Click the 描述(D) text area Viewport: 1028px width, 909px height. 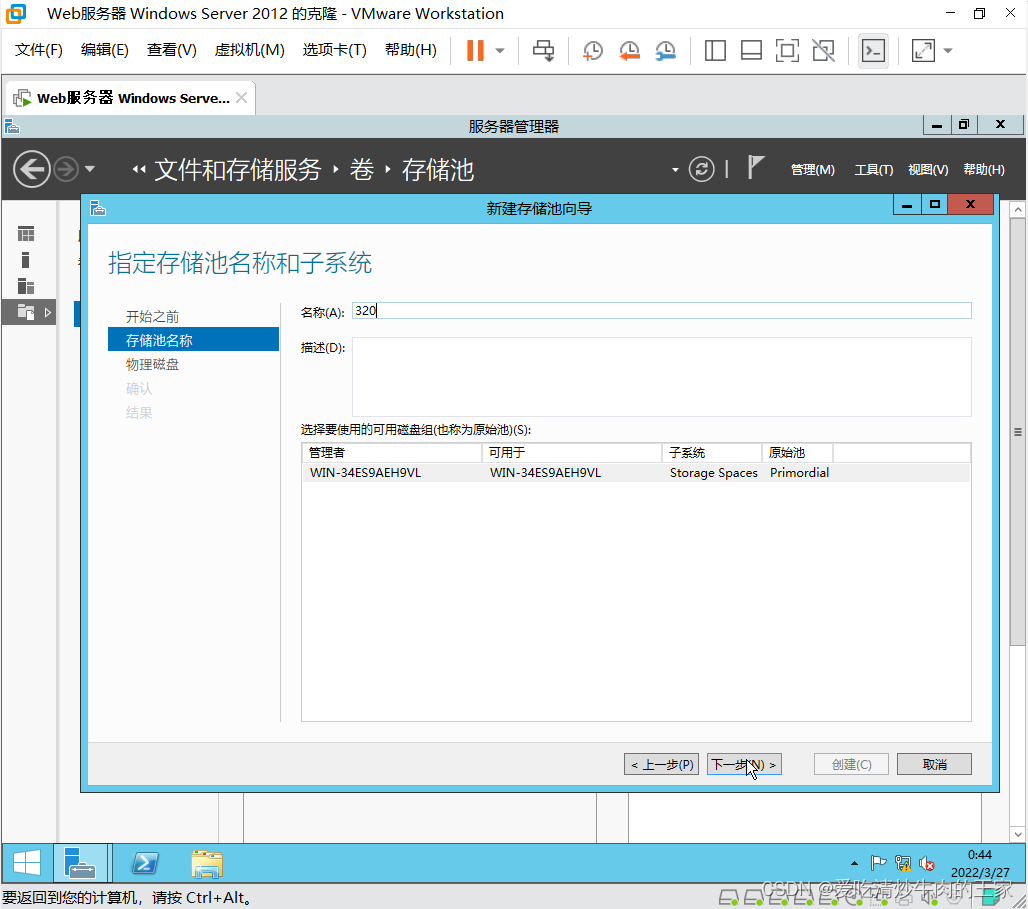662,377
